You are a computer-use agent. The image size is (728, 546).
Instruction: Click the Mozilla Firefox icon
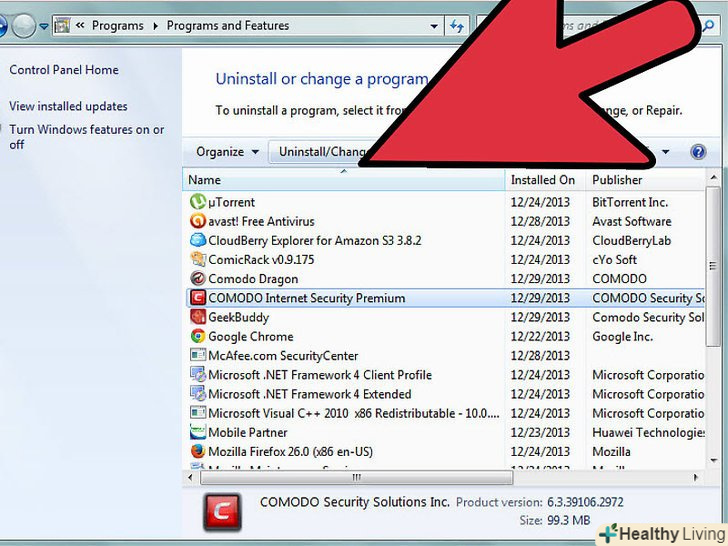198,451
